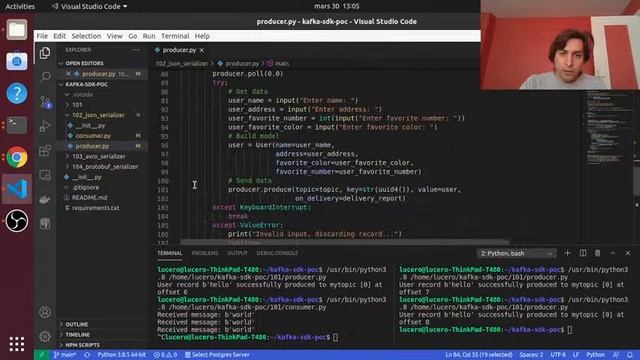Change UTF-8 encoding in status bar
This screenshot has width=640, height=360.
tap(558, 355)
